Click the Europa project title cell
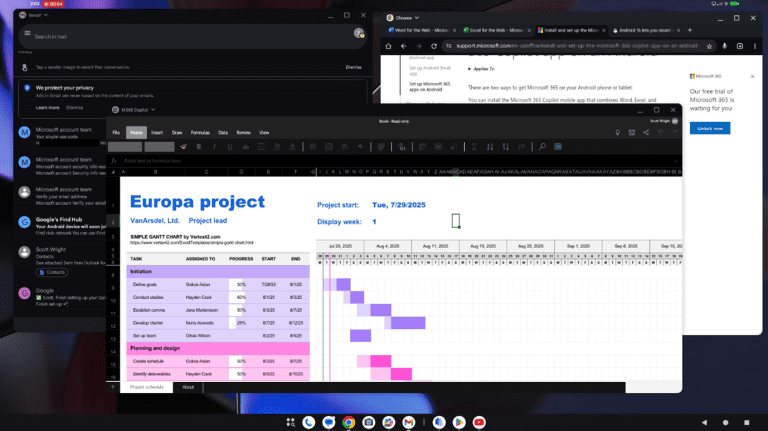This screenshot has height=431, width=768. [197, 201]
